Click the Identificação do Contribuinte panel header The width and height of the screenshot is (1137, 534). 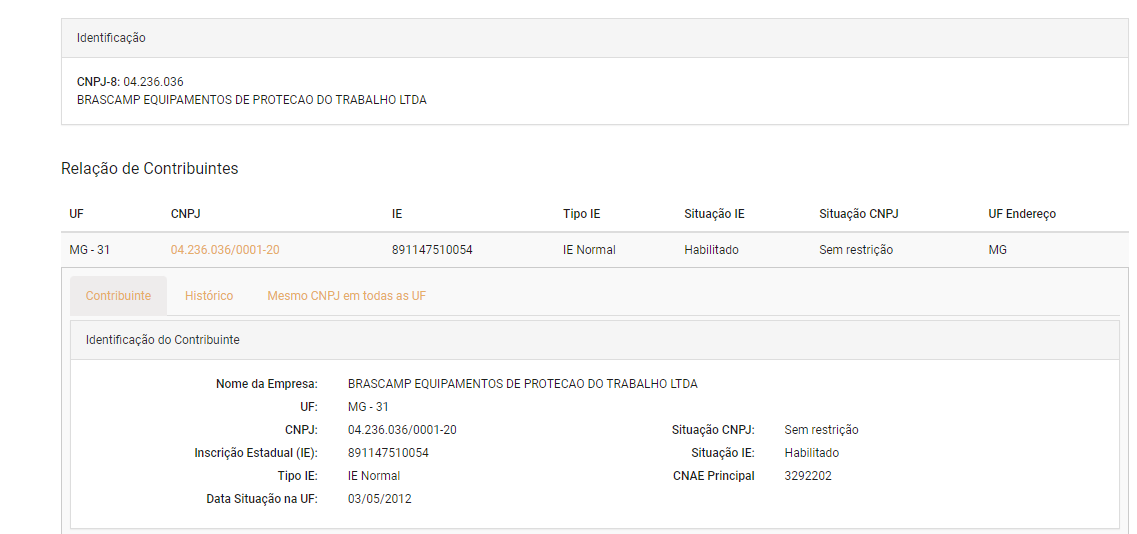tap(595, 340)
